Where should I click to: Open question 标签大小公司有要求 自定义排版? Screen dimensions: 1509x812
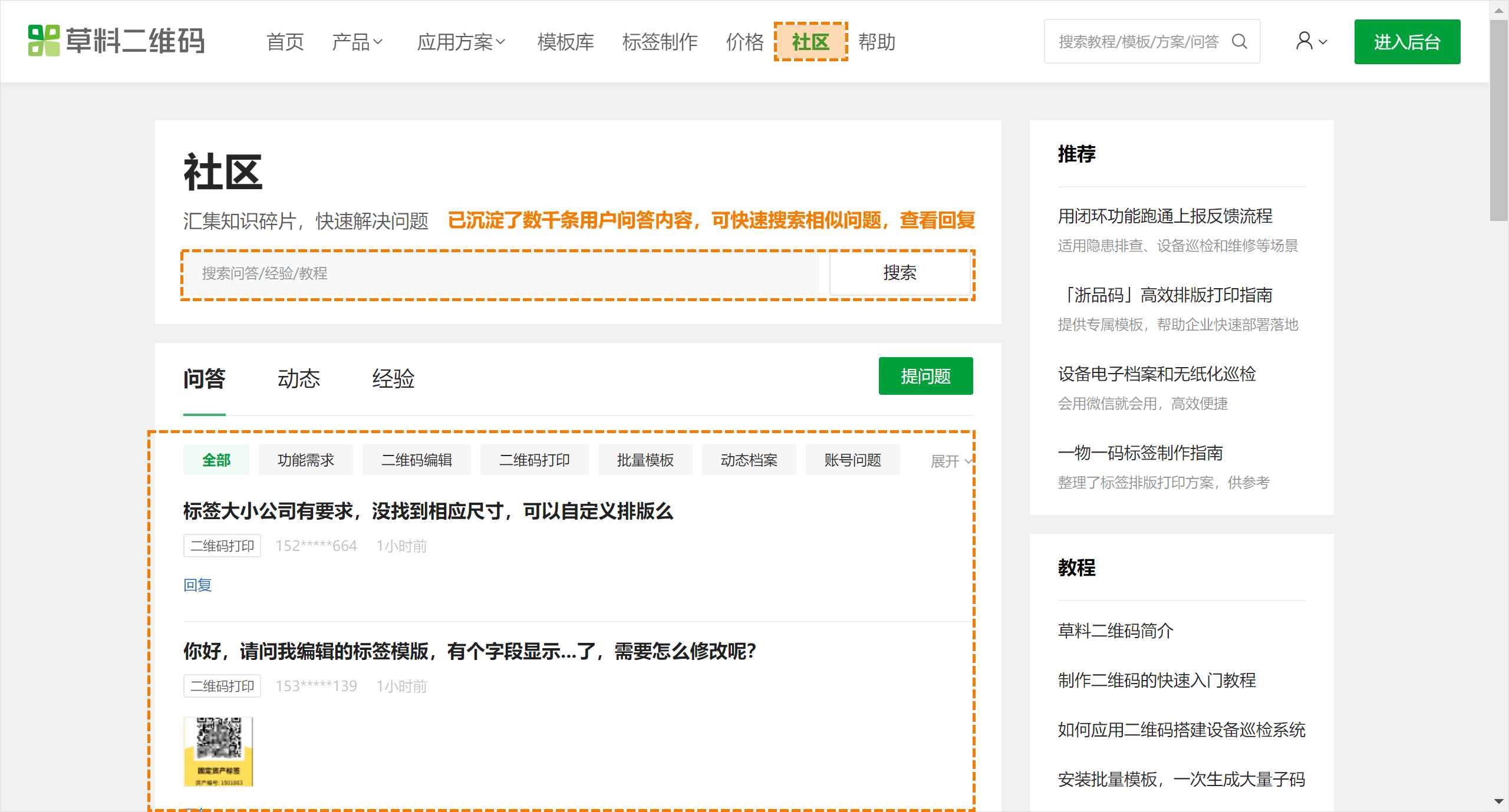(x=428, y=511)
